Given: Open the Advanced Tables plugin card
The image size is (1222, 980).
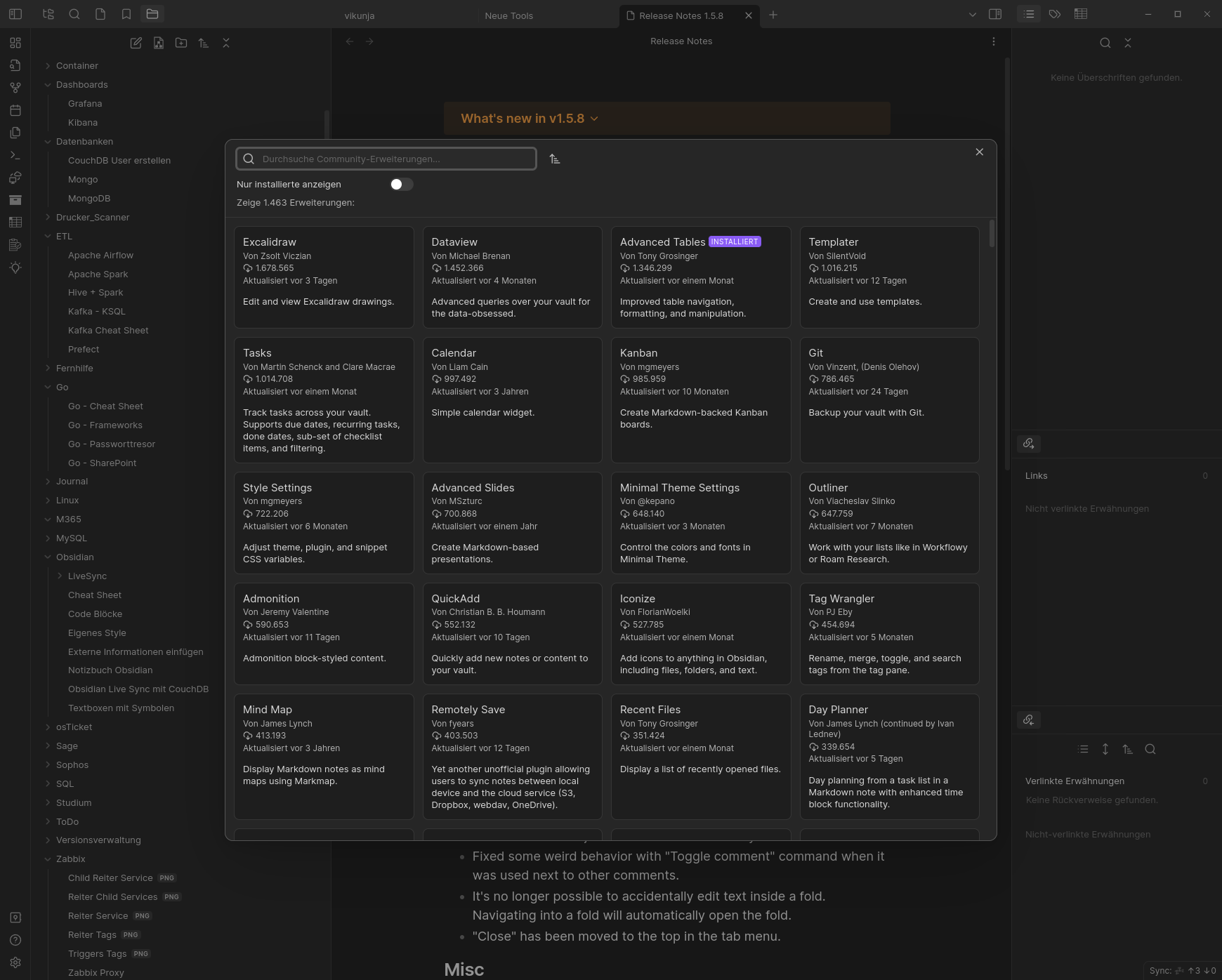Looking at the screenshot, I should coord(701,277).
